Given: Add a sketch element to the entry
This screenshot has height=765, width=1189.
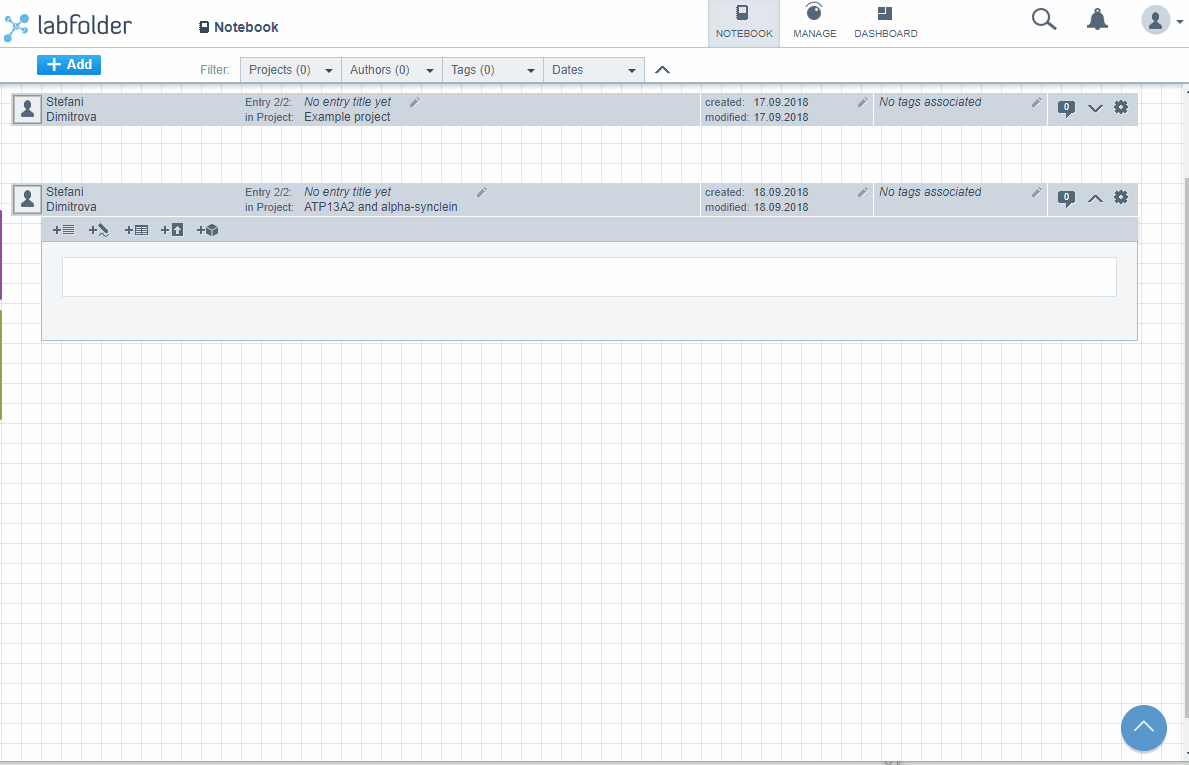Looking at the screenshot, I should coord(99,230).
